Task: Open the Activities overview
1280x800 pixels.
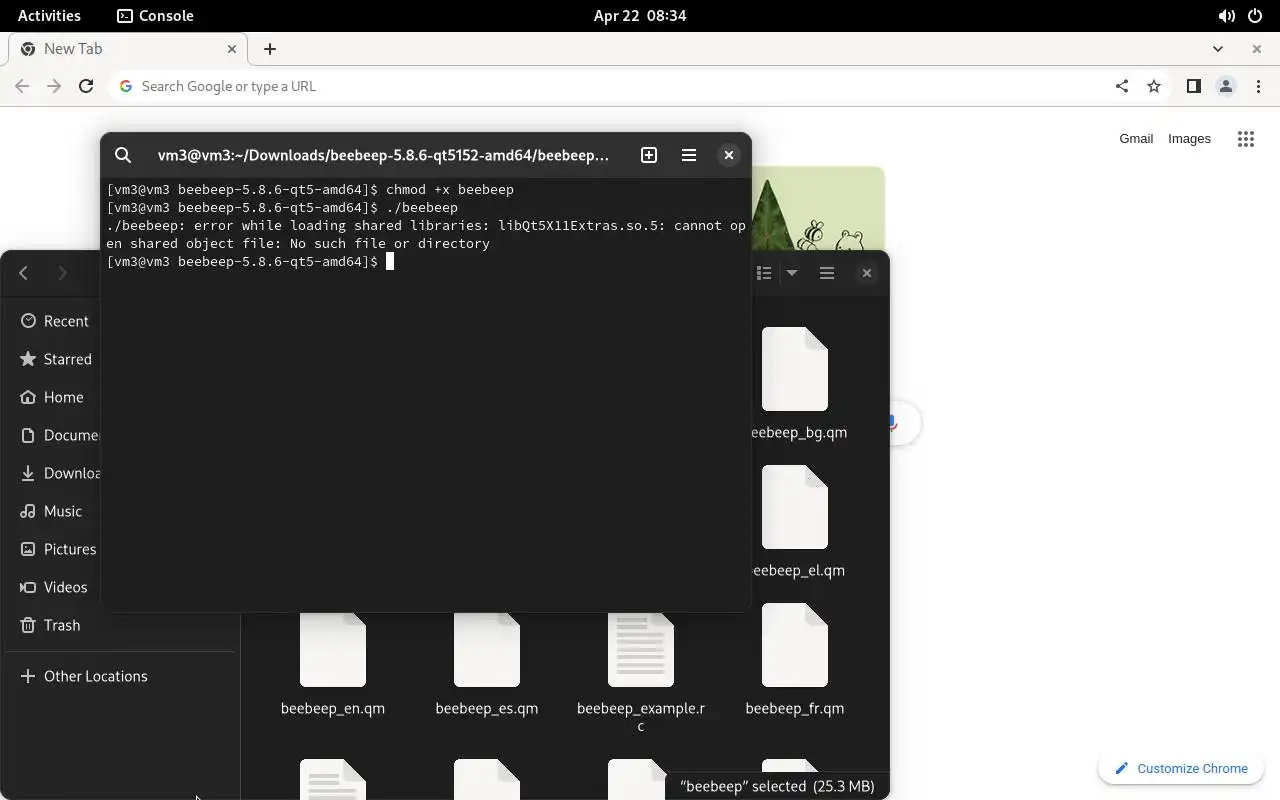Action: point(49,16)
